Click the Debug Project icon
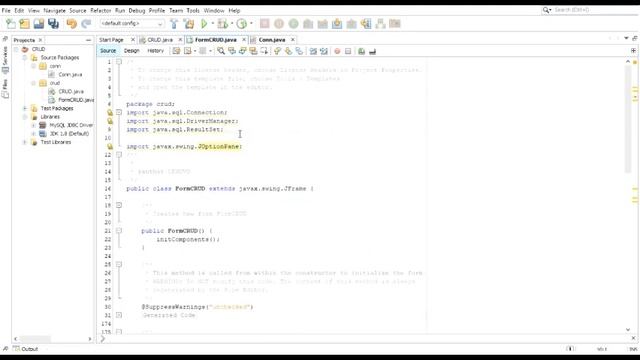 (222, 24)
